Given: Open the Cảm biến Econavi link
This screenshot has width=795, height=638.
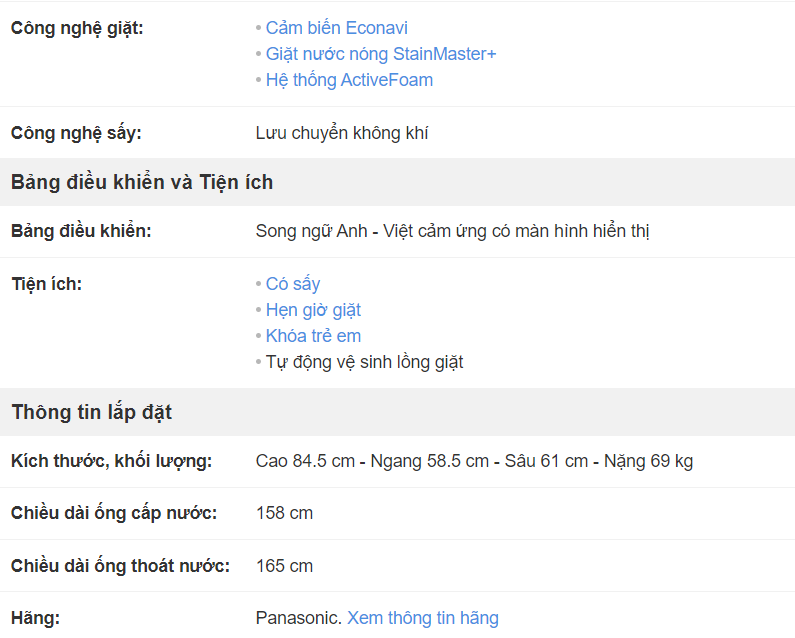Looking at the screenshot, I should (x=337, y=28).
